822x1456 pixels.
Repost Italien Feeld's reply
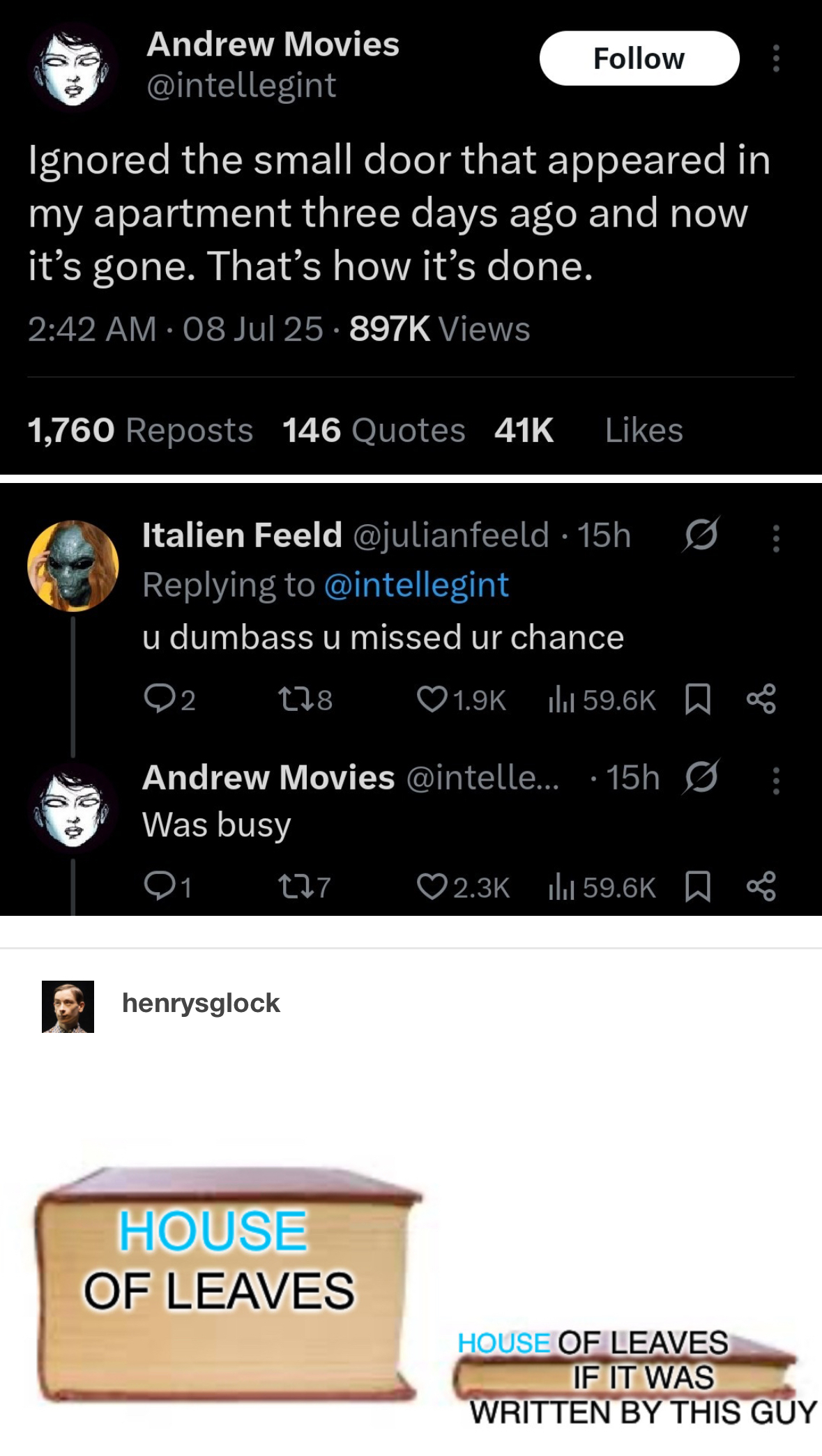[x=293, y=699]
